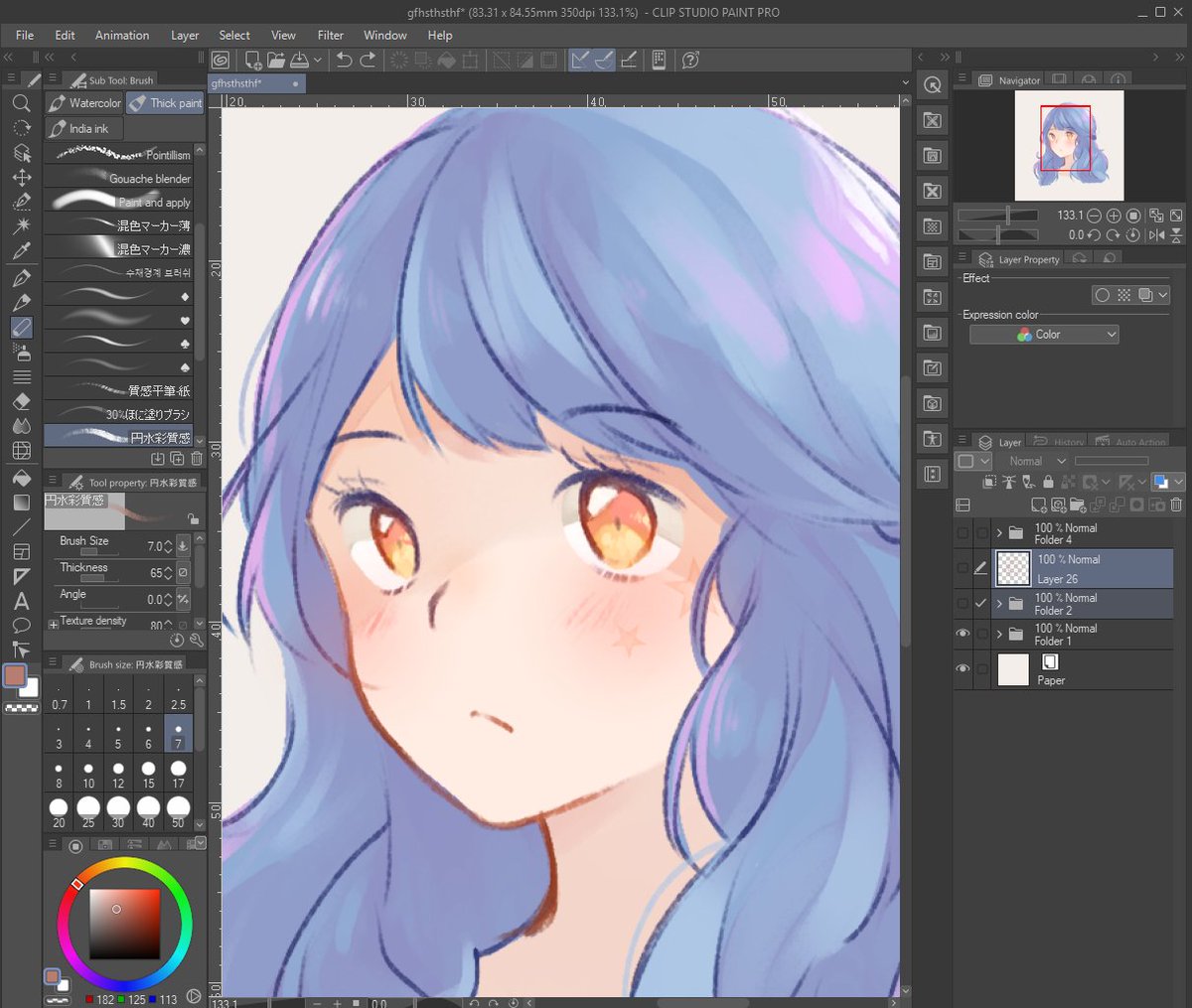Select Watercolor brush group
Viewport: 1192px width, 1008px height.
(x=84, y=103)
